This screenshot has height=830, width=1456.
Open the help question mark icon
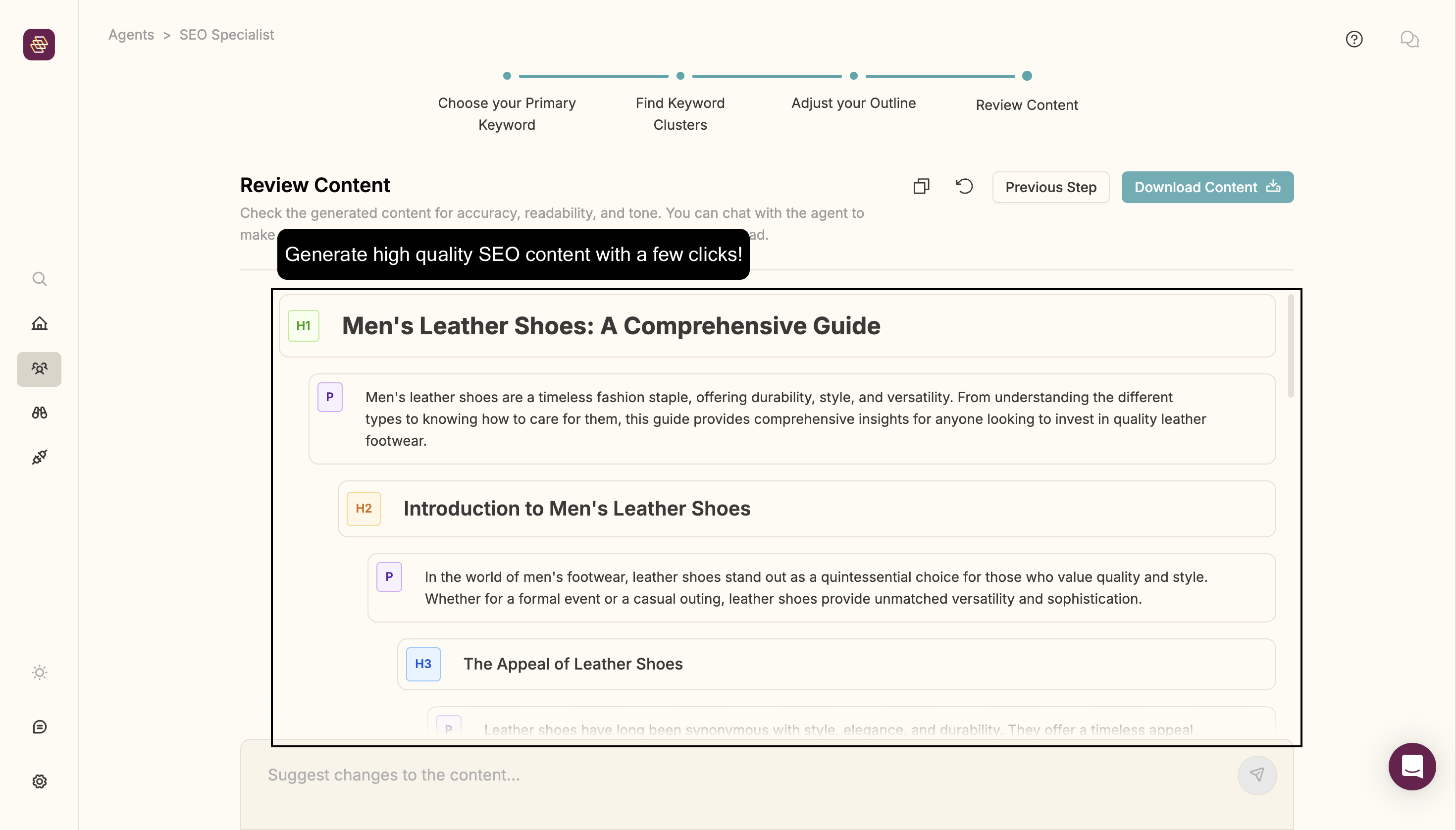1354,39
